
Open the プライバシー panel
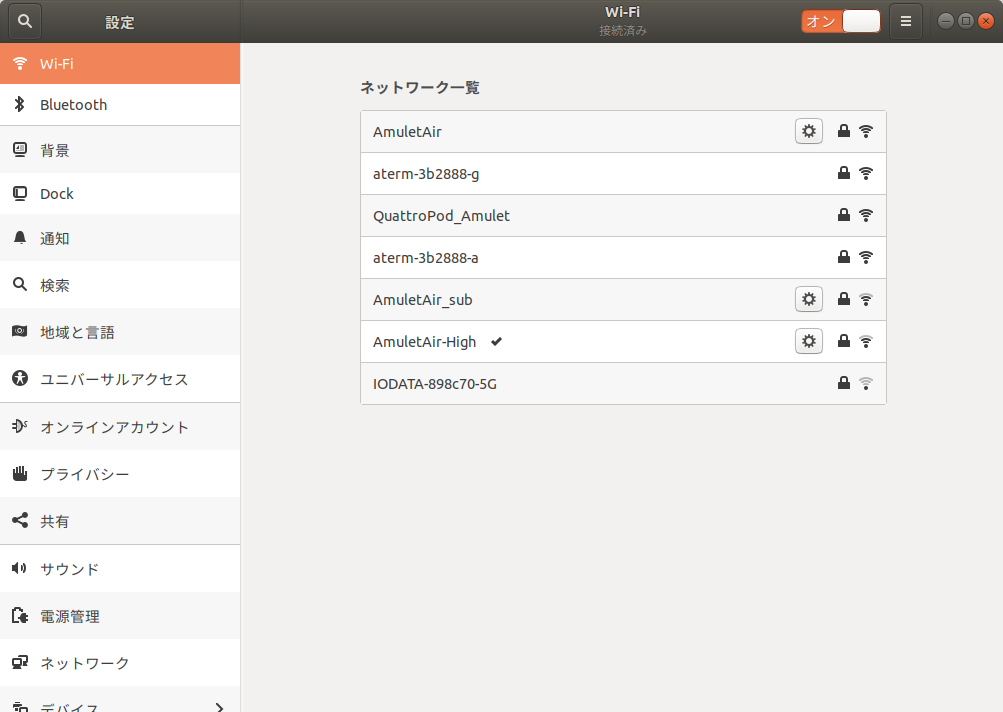(120, 473)
